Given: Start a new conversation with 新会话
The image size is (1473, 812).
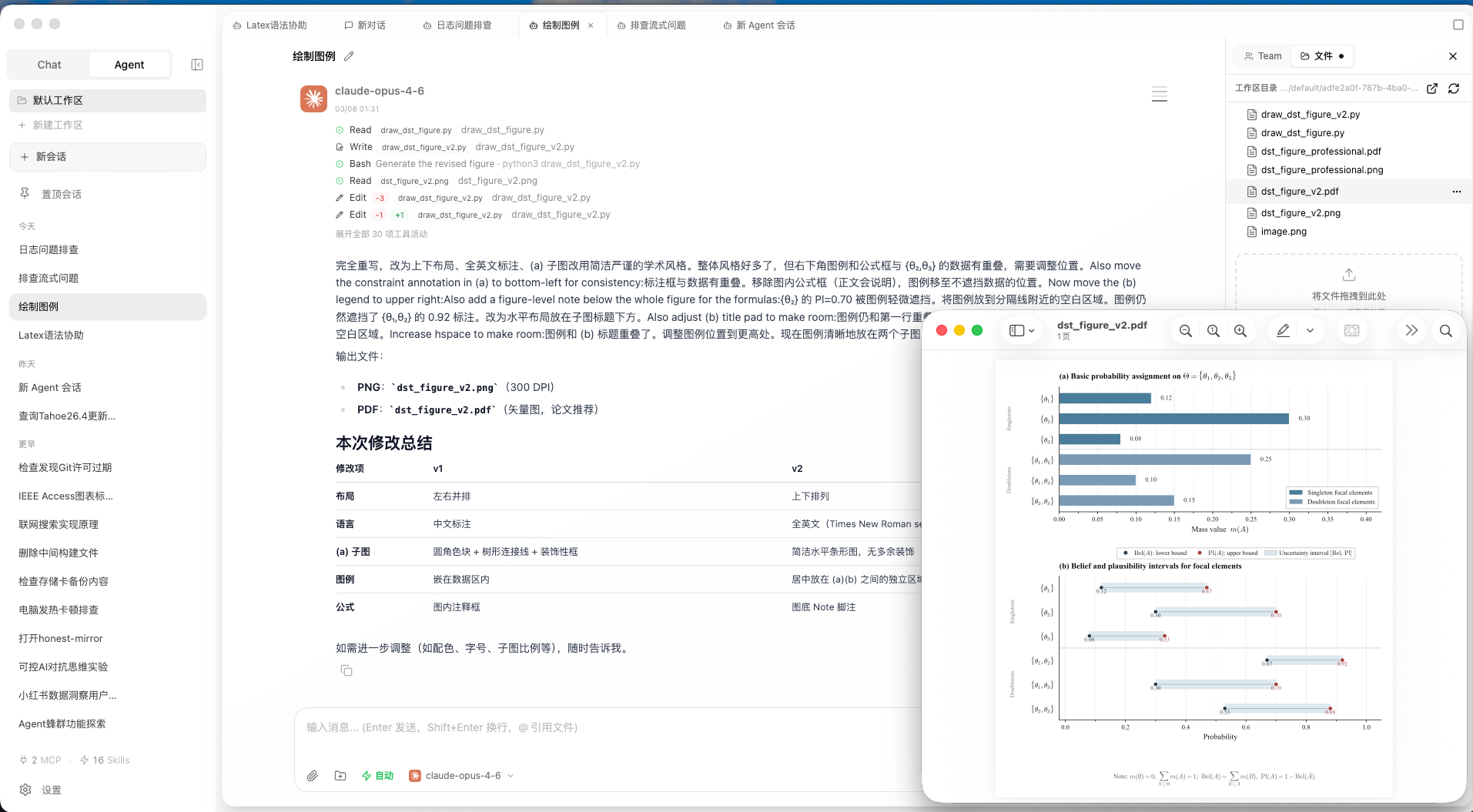Looking at the screenshot, I should point(108,157).
